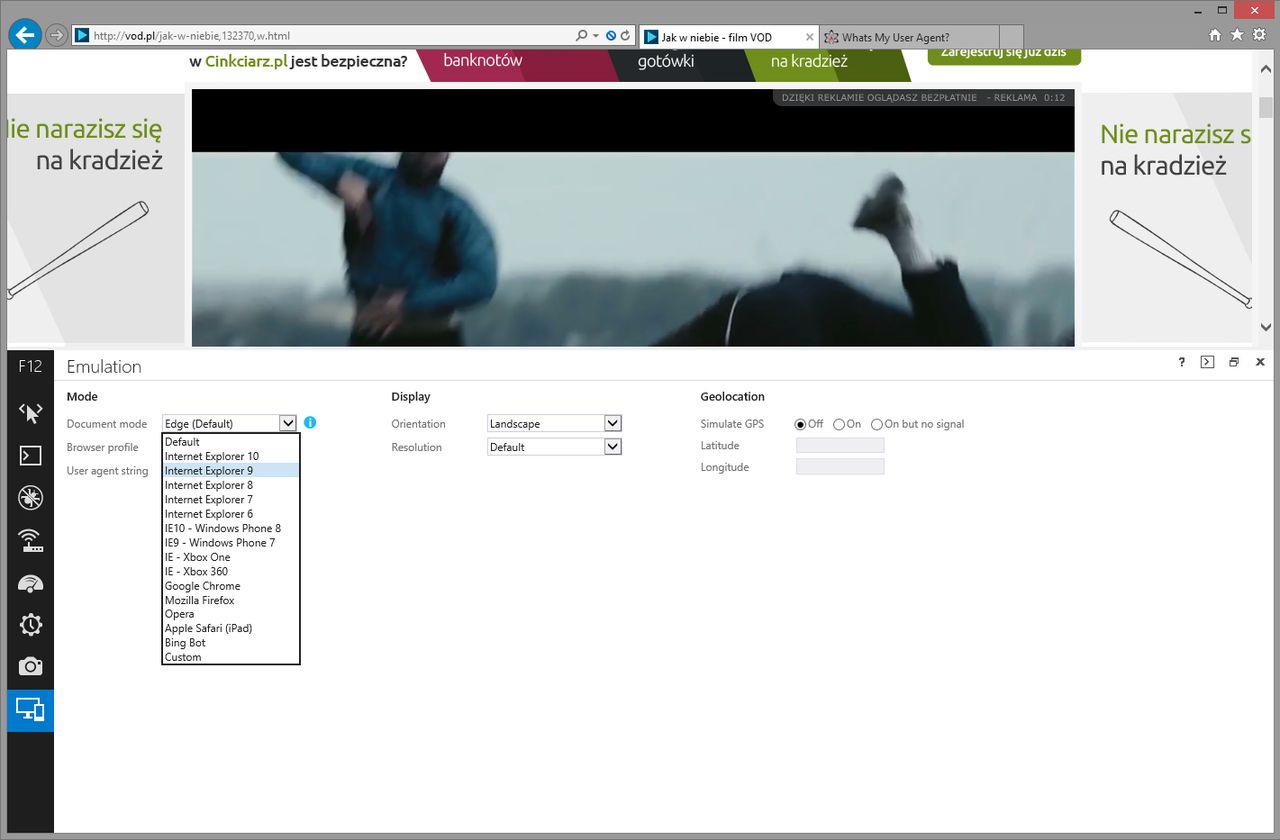This screenshot has width=1280, height=840.
Task: Choose IE - Xbox One option
Action: [231, 557]
